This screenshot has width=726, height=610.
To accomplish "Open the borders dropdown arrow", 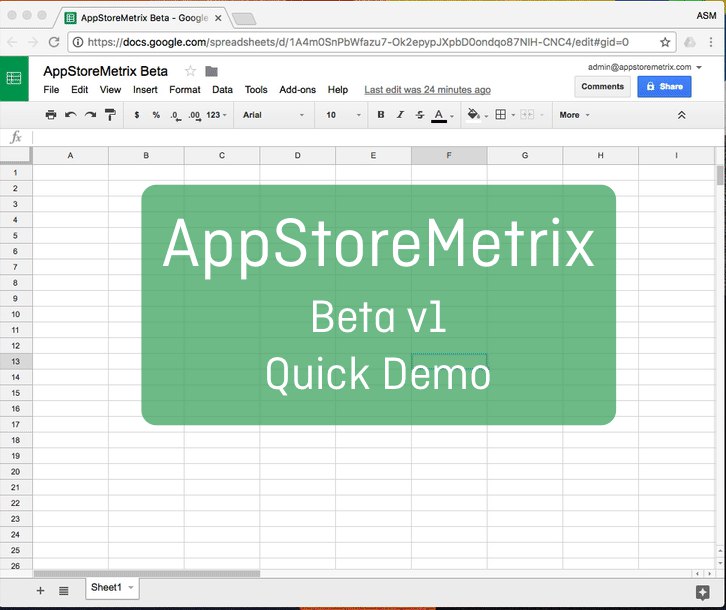I will pos(513,115).
